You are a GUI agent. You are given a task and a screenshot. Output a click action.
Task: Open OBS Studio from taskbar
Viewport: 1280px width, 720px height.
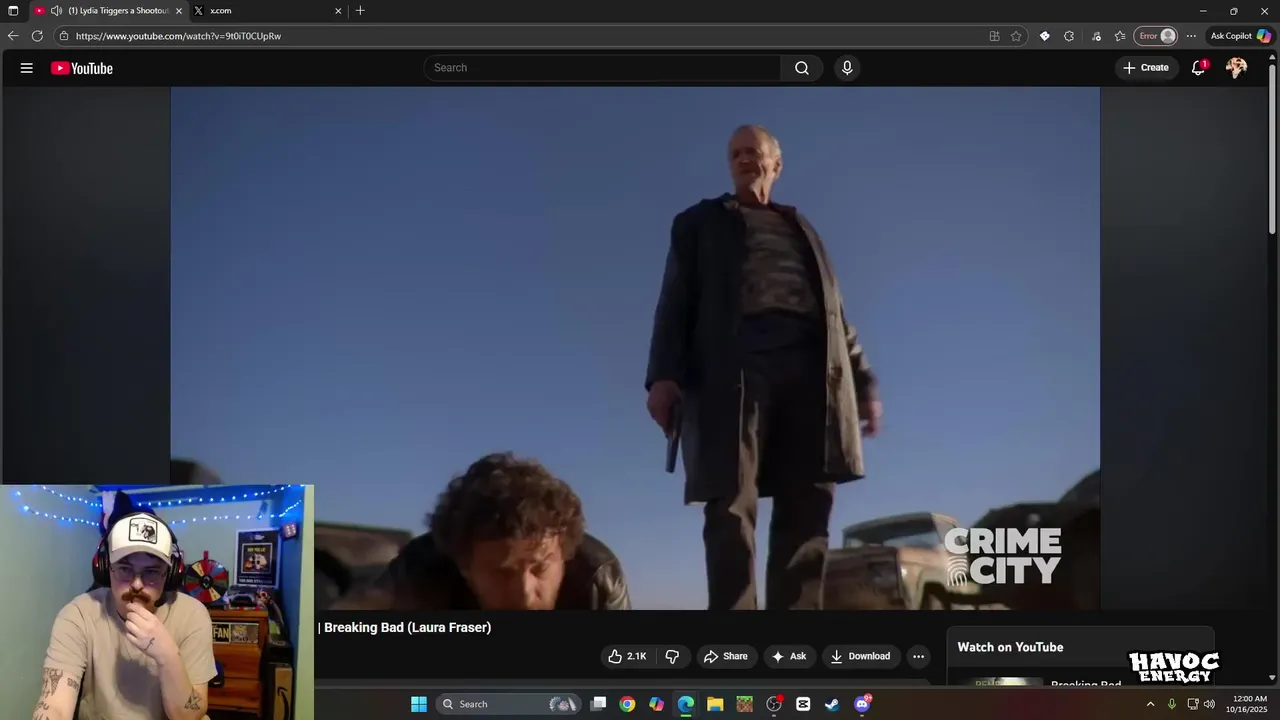[774, 704]
